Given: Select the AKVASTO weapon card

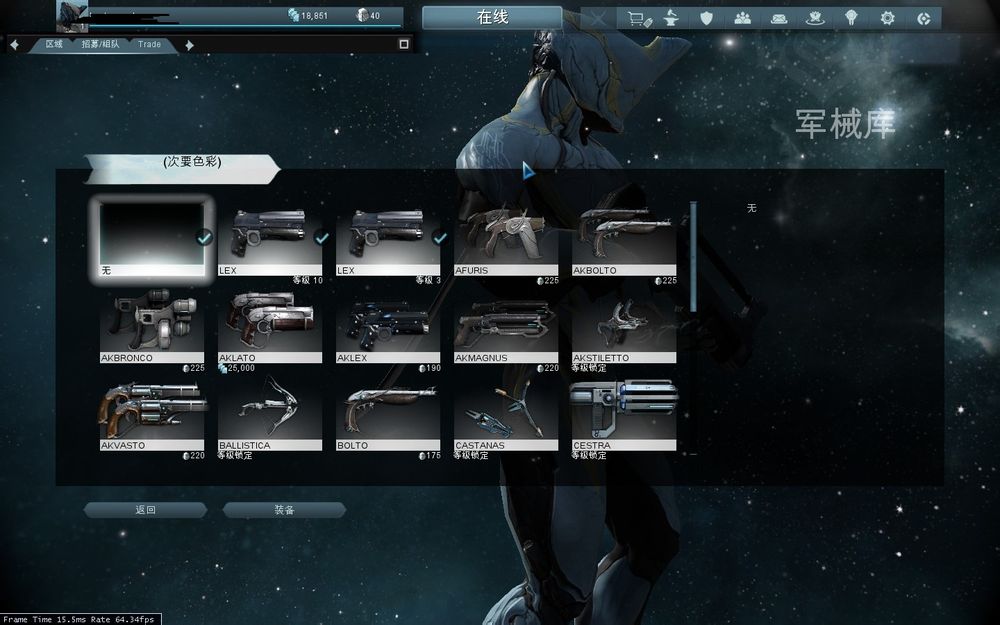Looking at the screenshot, I should (152, 415).
